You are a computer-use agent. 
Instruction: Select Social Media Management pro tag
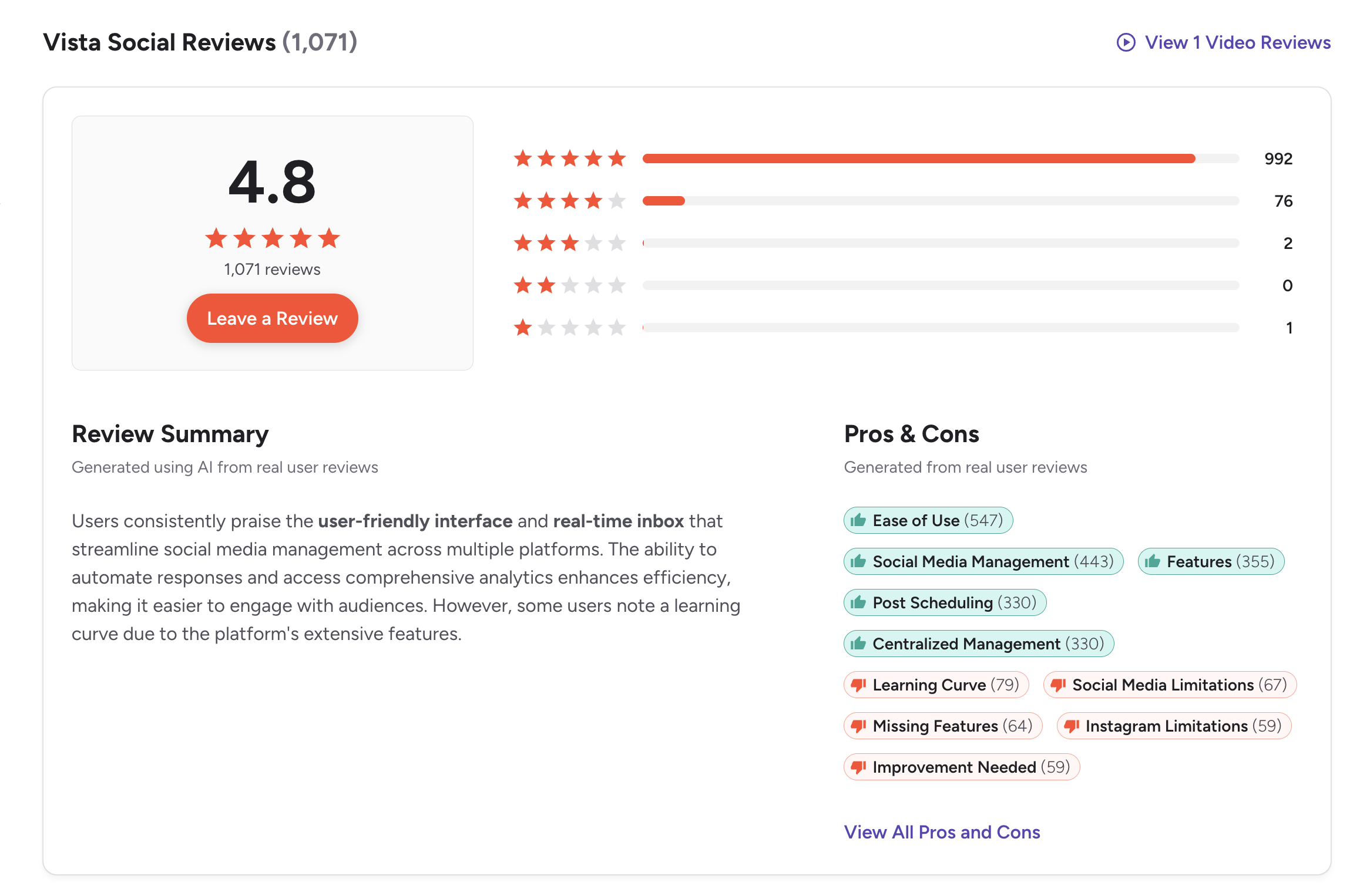(983, 561)
